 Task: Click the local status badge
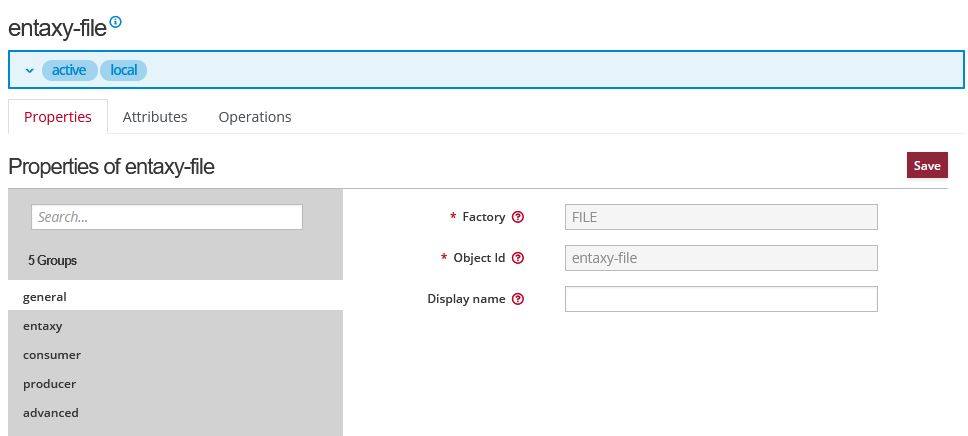(123, 70)
